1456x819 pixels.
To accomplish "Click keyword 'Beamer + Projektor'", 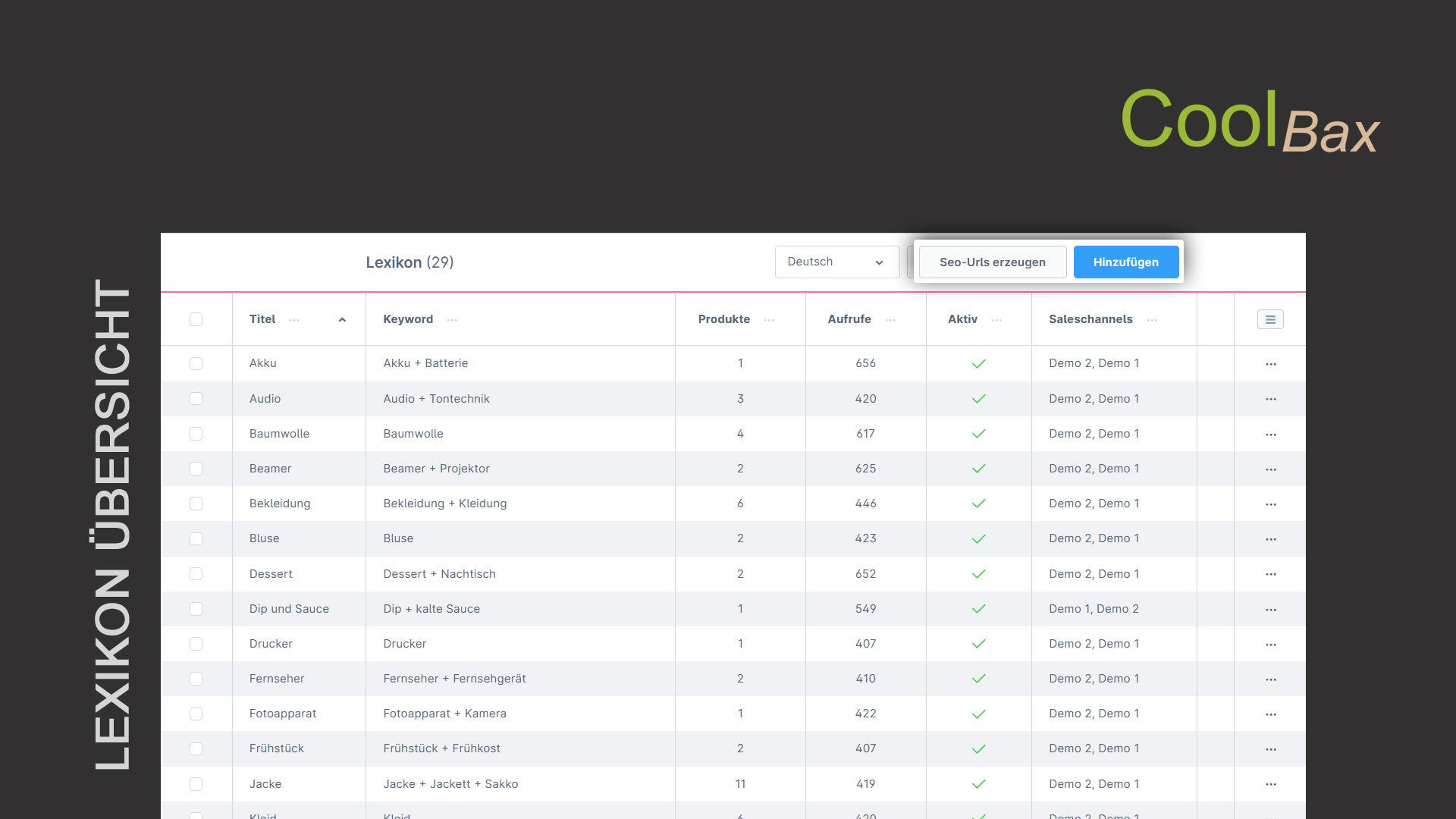I will (x=436, y=469).
